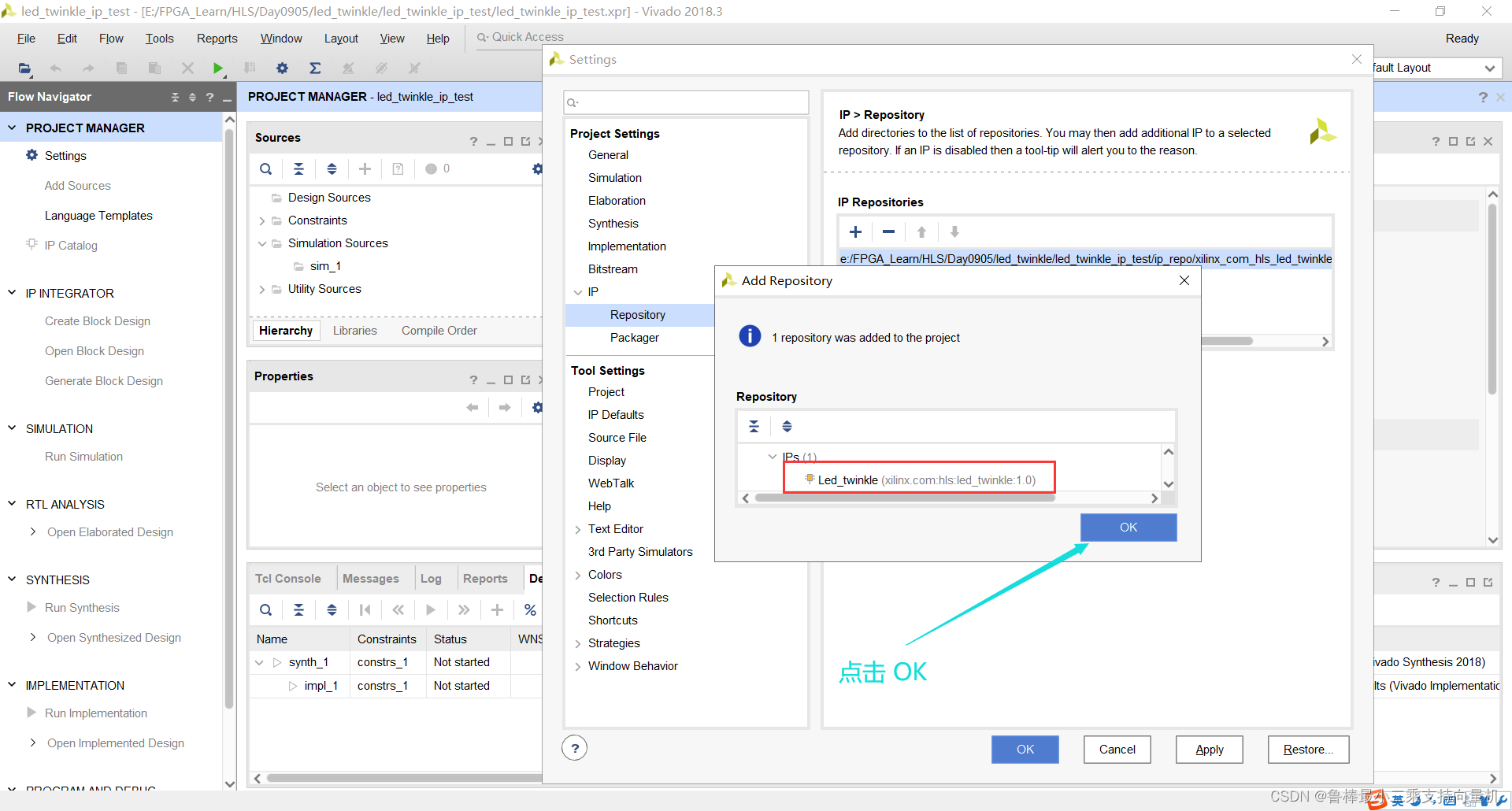The width and height of the screenshot is (1512, 811).
Task: Select General under Project Settings
Action: [x=608, y=155]
